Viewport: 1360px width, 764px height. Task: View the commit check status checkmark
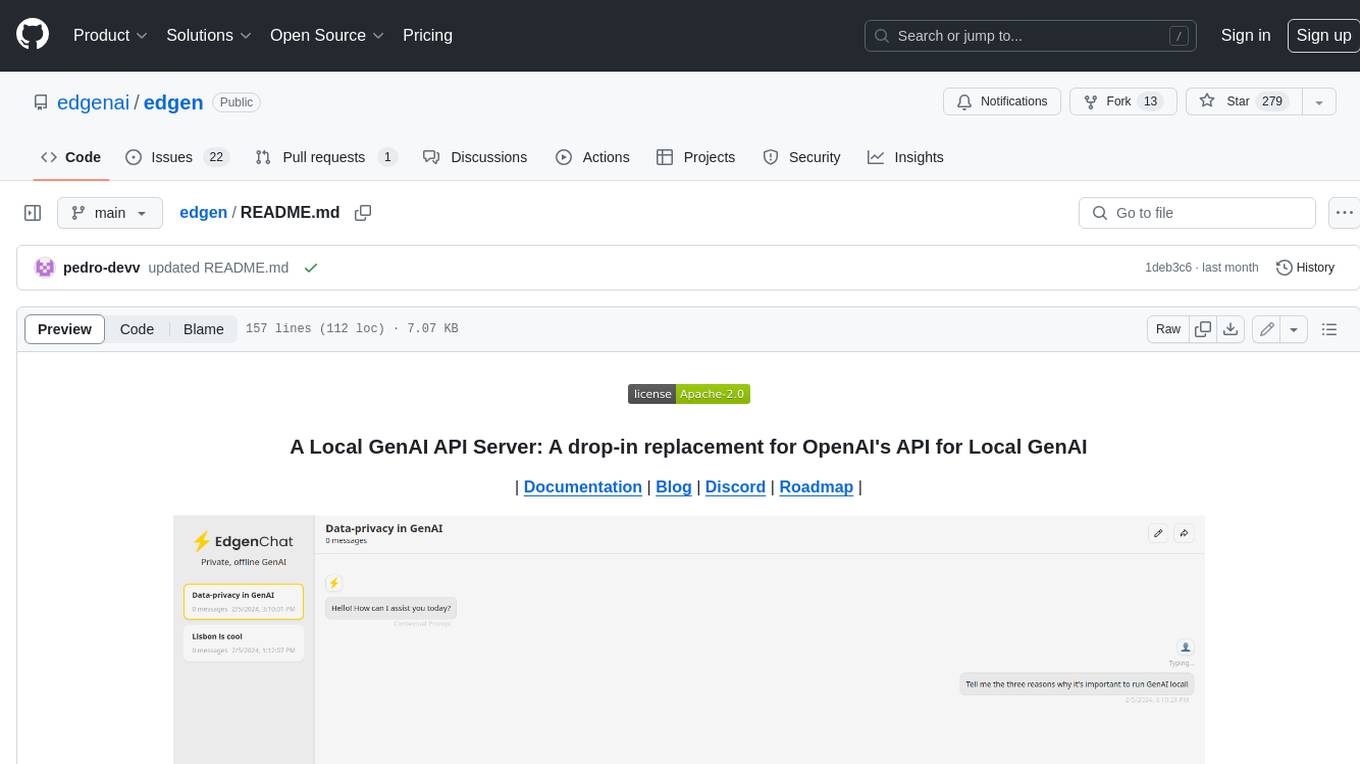(x=311, y=268)
